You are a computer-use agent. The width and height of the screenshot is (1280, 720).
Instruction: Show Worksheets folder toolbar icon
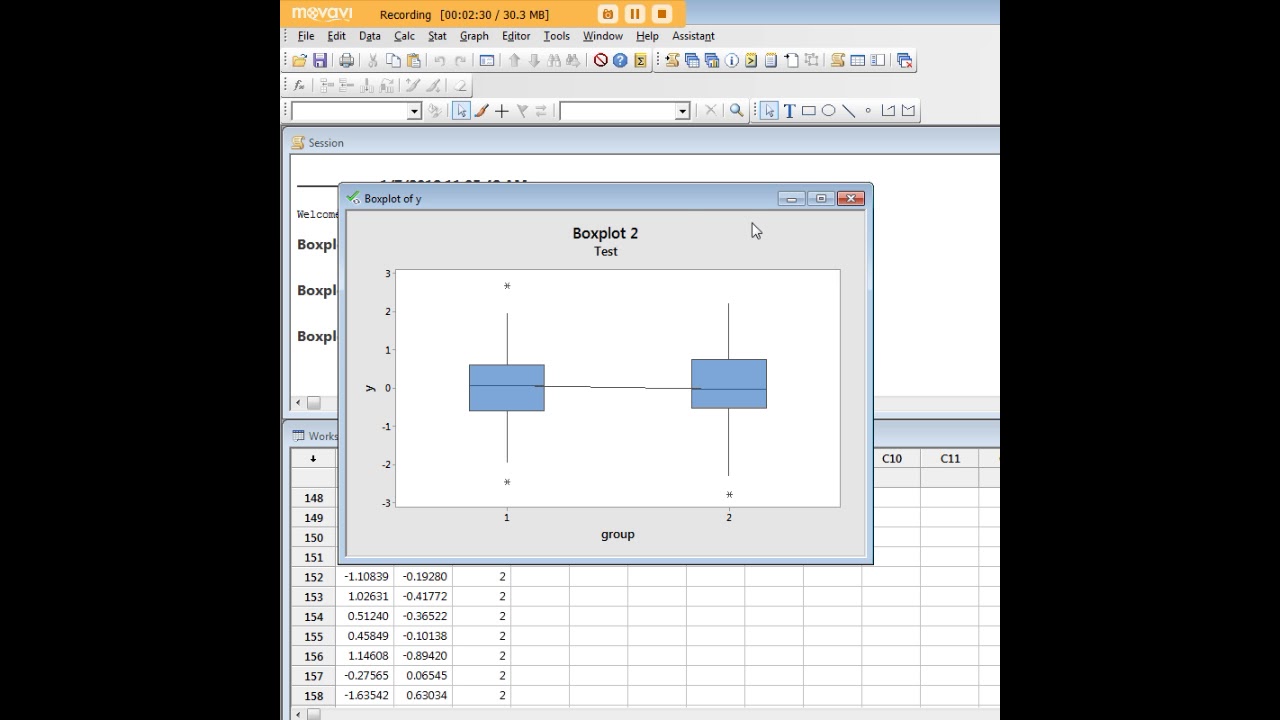click(692, 60)
